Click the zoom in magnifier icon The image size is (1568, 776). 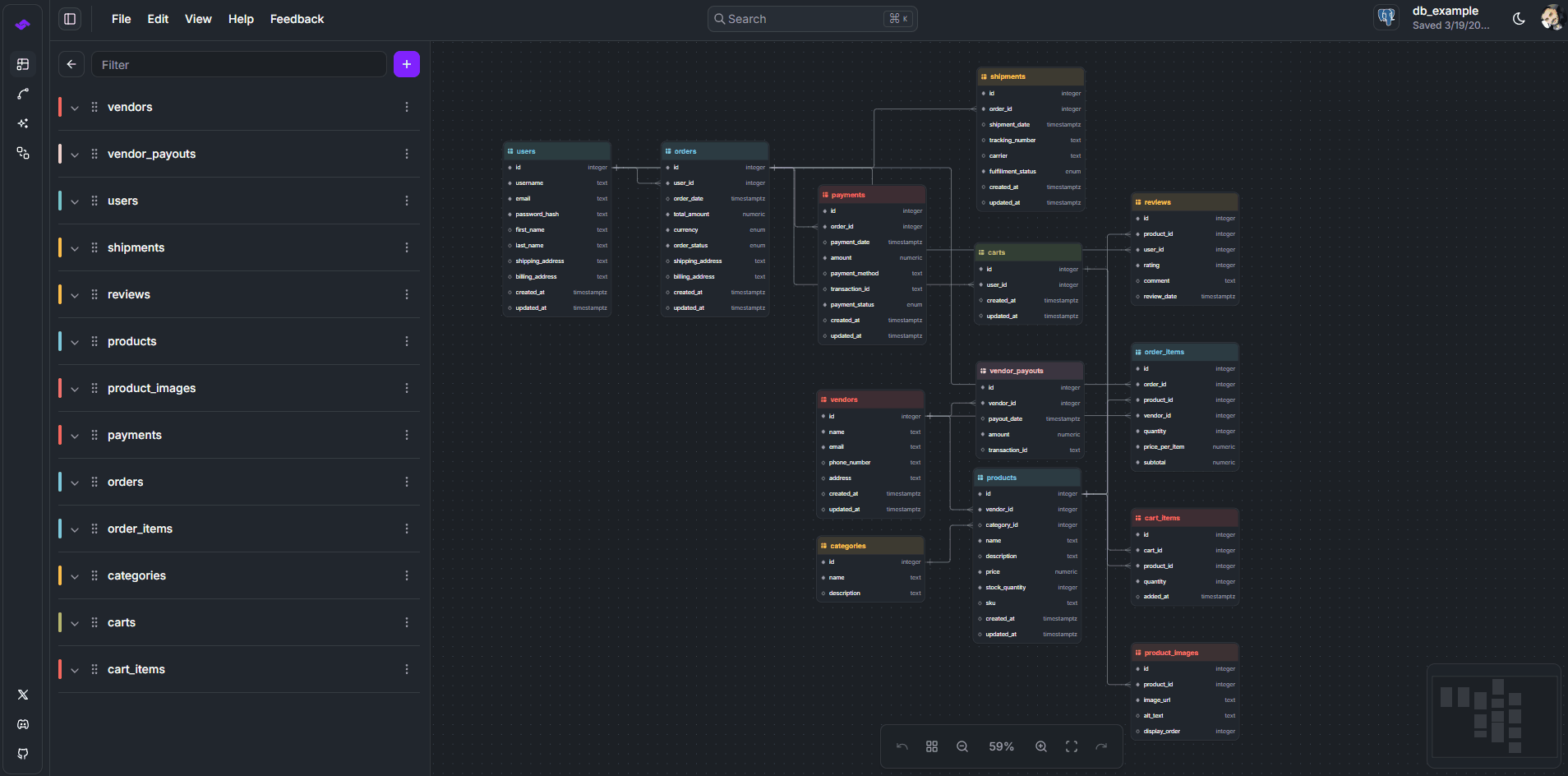tap(1041, 746)
